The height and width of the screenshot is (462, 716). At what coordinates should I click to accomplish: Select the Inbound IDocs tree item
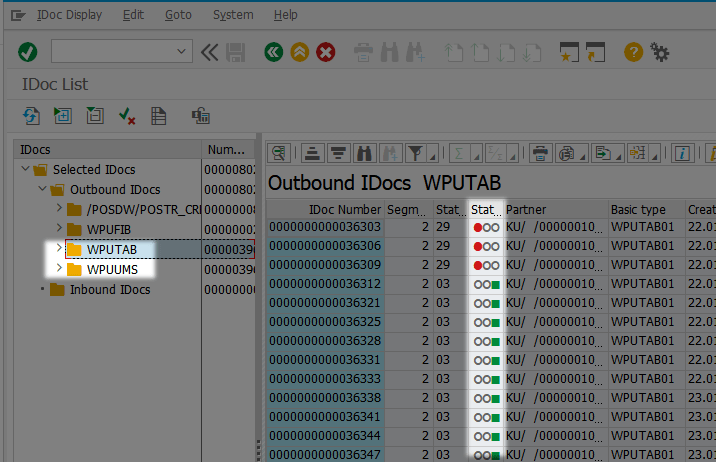[x=109, y=290]
